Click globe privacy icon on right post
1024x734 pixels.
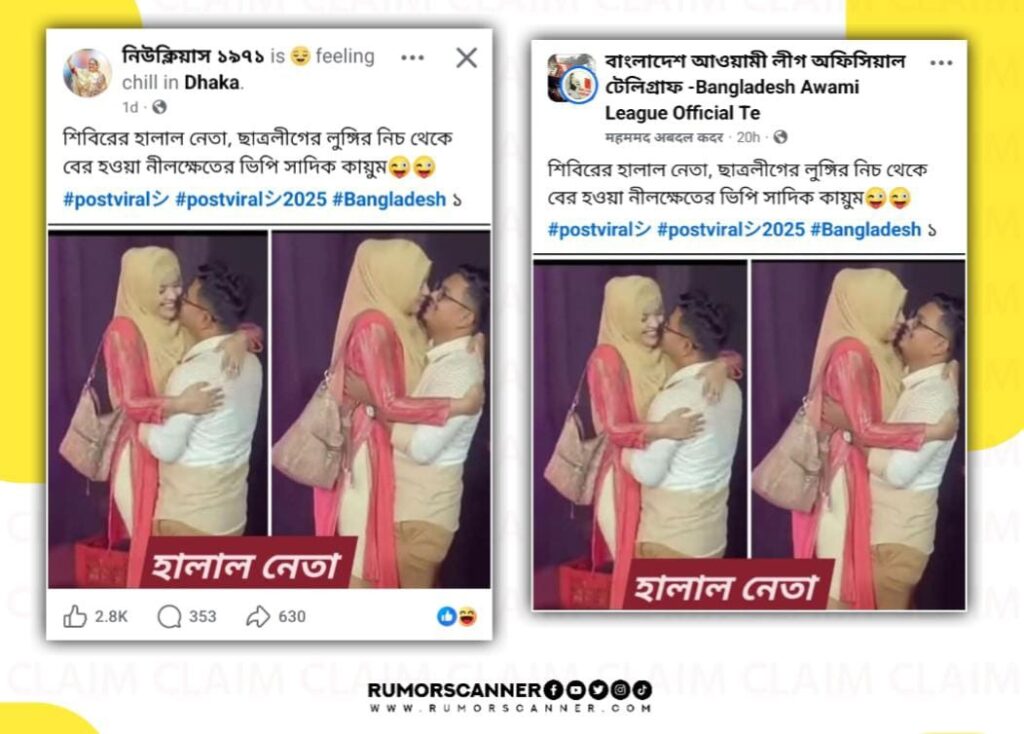(x=780, y=137)
